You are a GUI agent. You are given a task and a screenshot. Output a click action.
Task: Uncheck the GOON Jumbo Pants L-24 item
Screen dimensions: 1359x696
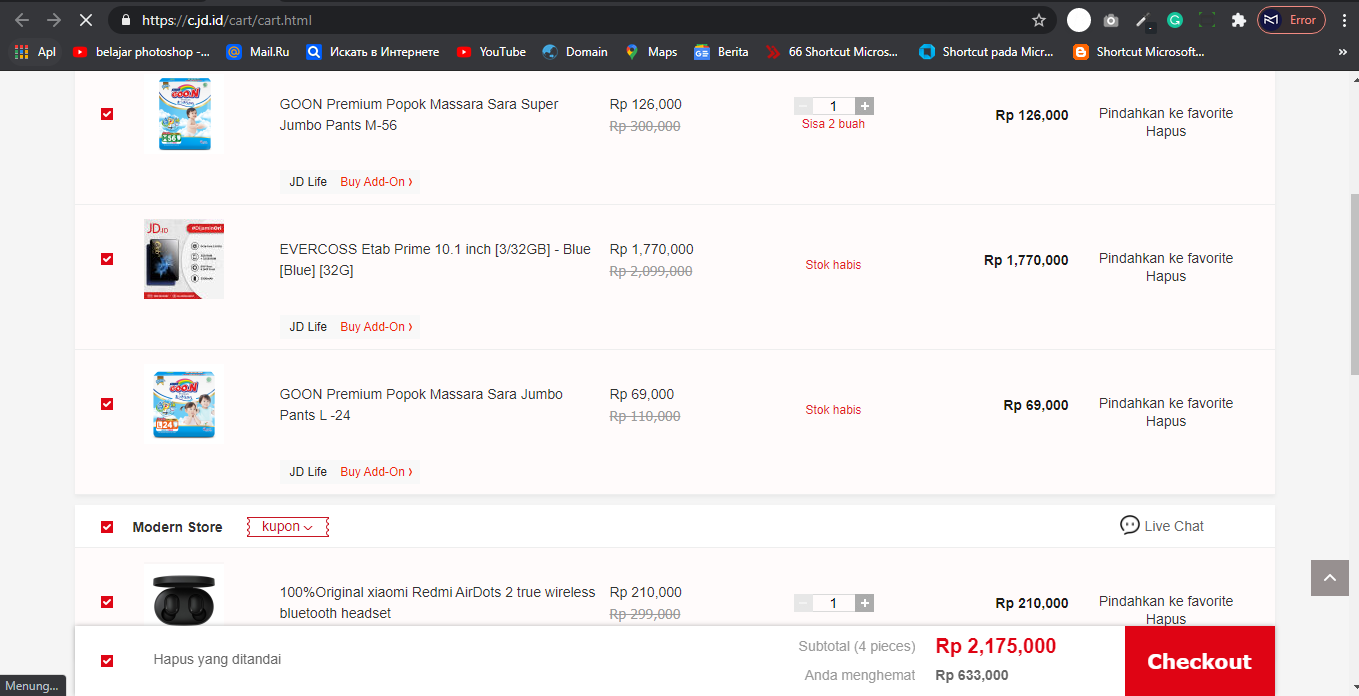tap(107, 404)
